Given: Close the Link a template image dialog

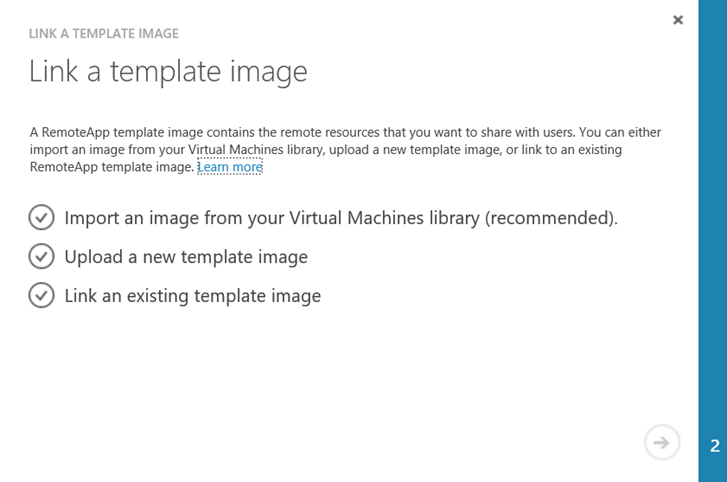Looking at the screenshot, I should point(678,20).
